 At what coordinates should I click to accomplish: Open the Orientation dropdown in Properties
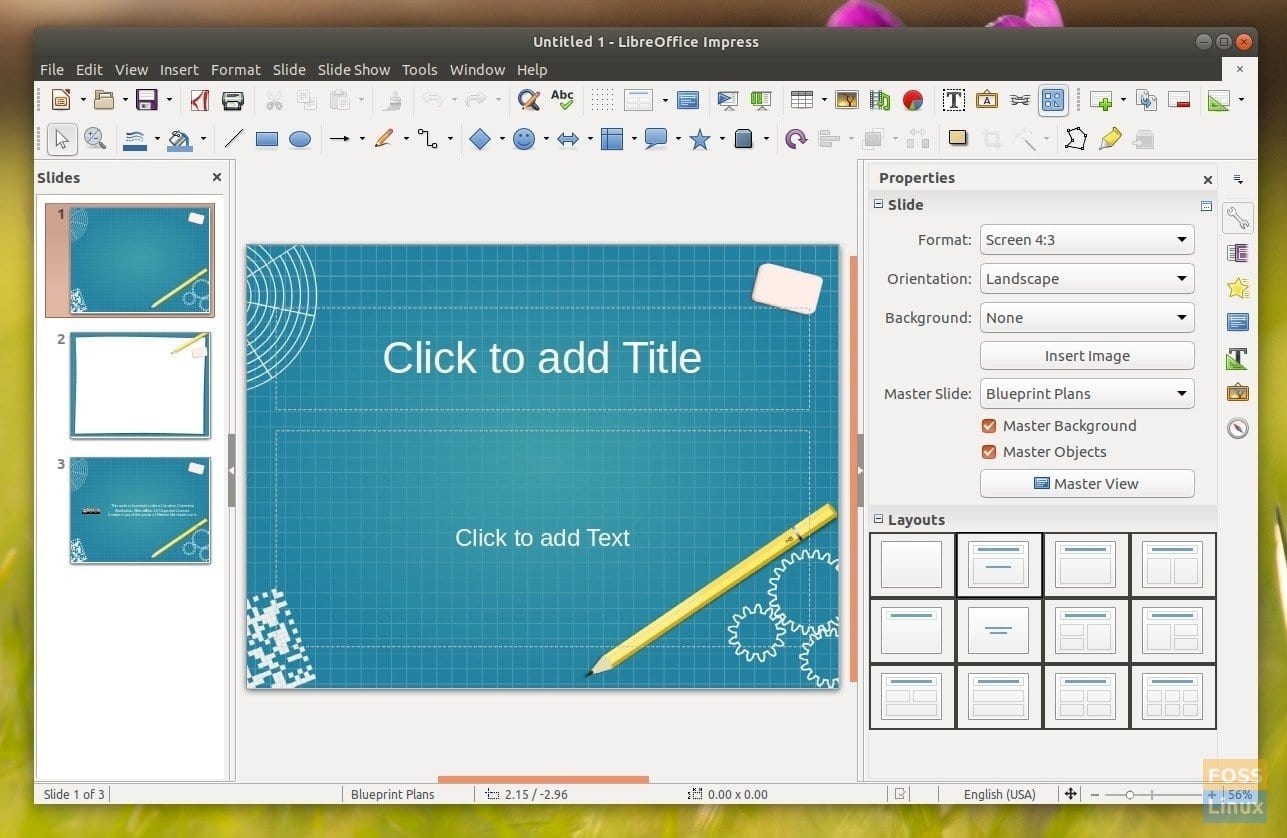(x=1086, y=278)
